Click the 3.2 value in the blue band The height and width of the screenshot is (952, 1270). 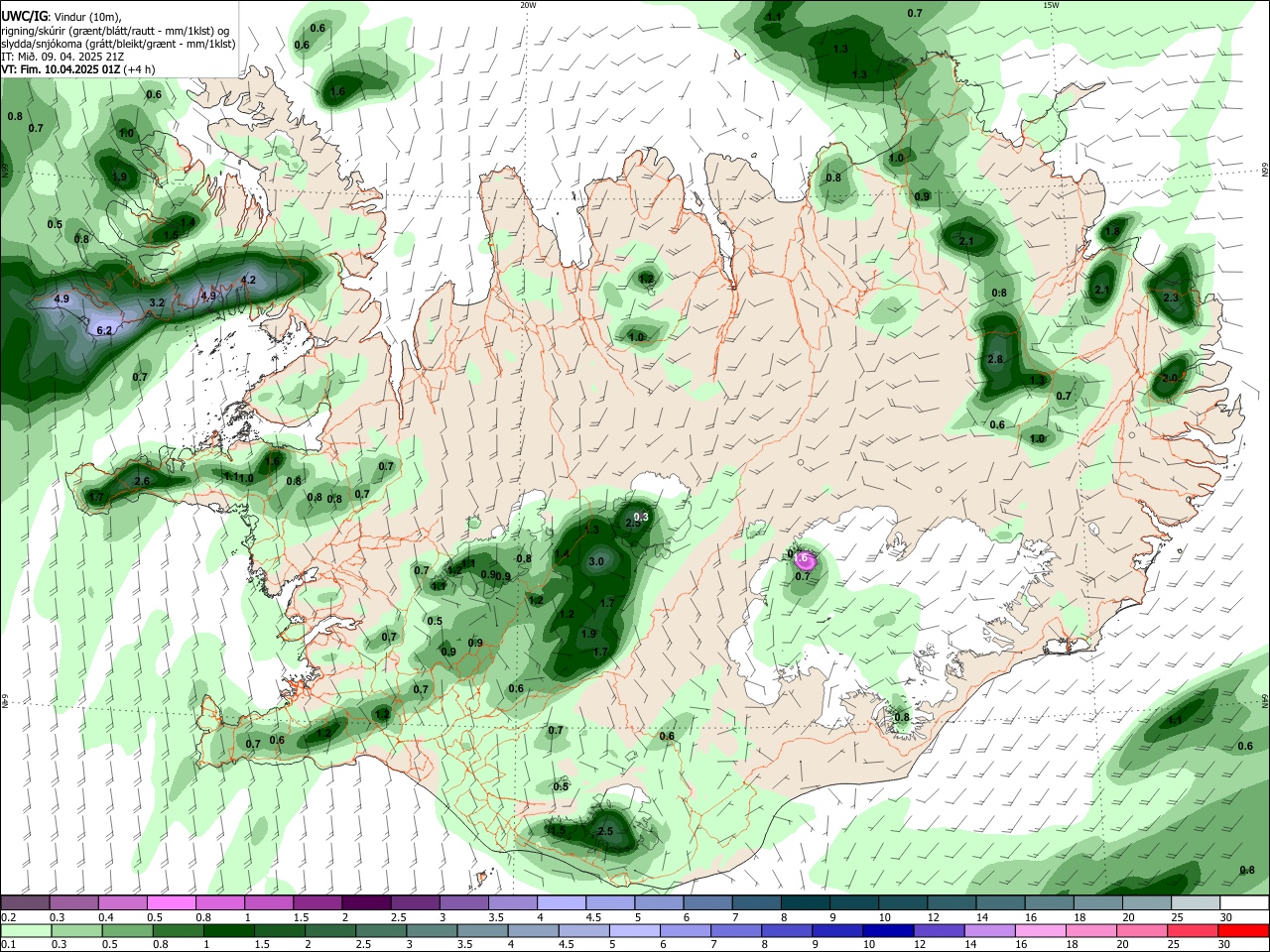[x=157, y=302]
